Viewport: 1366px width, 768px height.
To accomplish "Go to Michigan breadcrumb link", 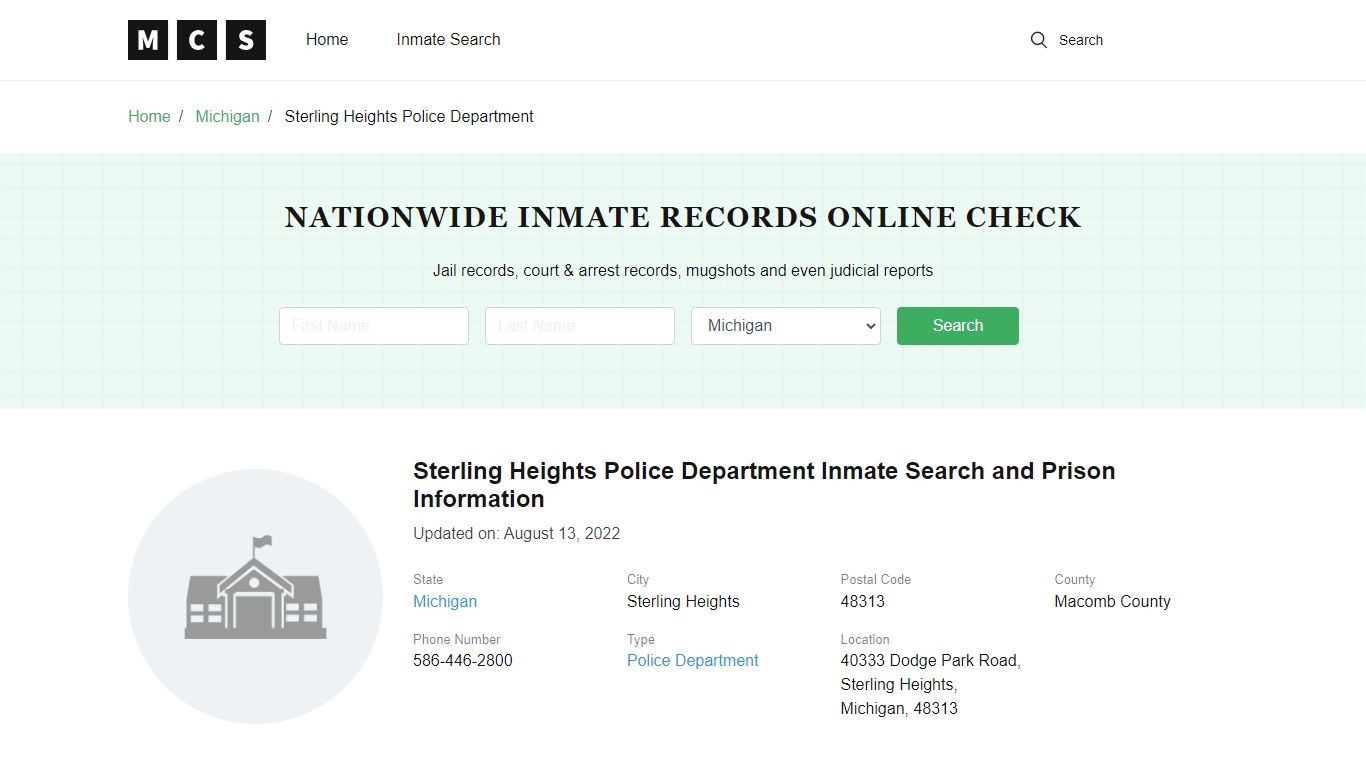I will tap(227, 116).
